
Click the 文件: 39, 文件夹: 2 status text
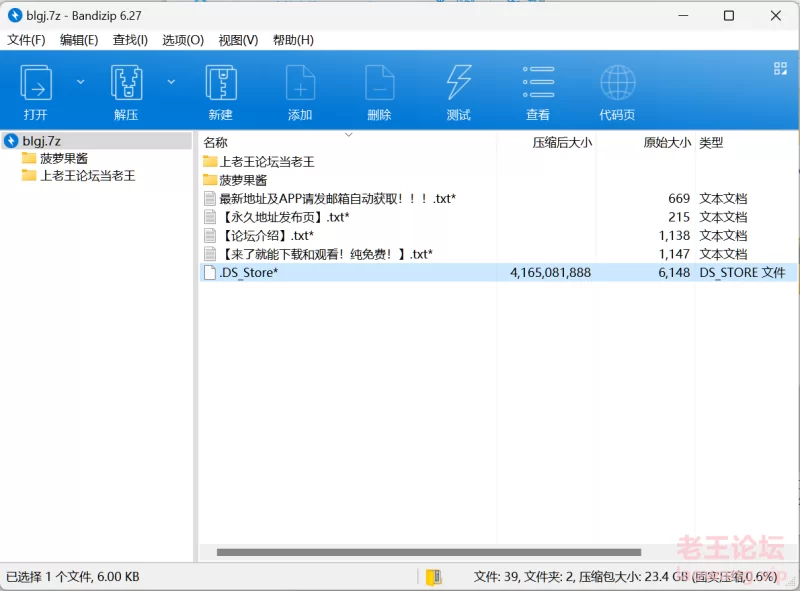(524, 577)
